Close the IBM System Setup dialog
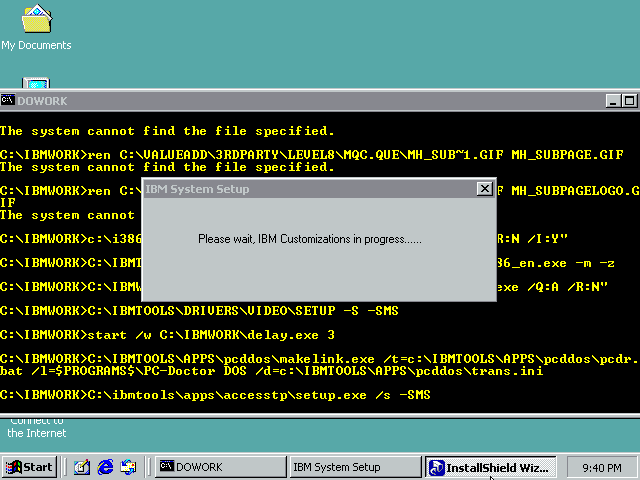 point(485,189)
